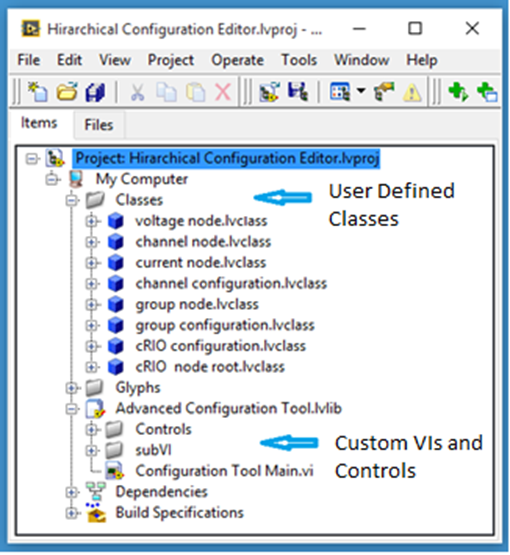Expand the Glyphs folder
The height and width of the screenshot is (555, 510).
pos(72,388)
